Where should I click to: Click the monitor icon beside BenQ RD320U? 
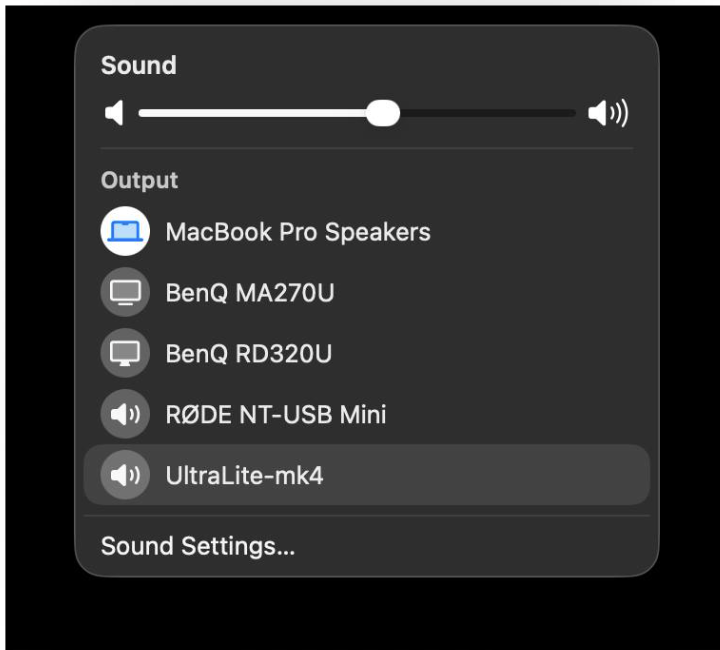(x=125, y=353)
